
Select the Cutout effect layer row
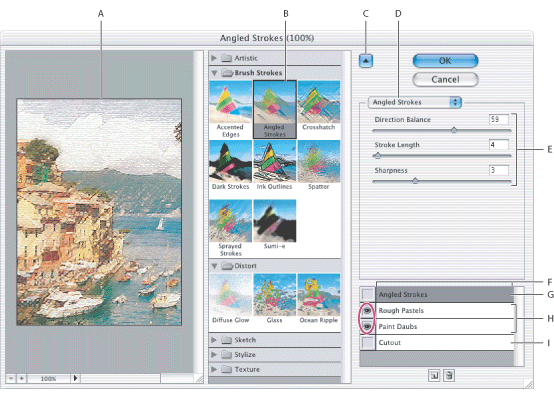444,342
